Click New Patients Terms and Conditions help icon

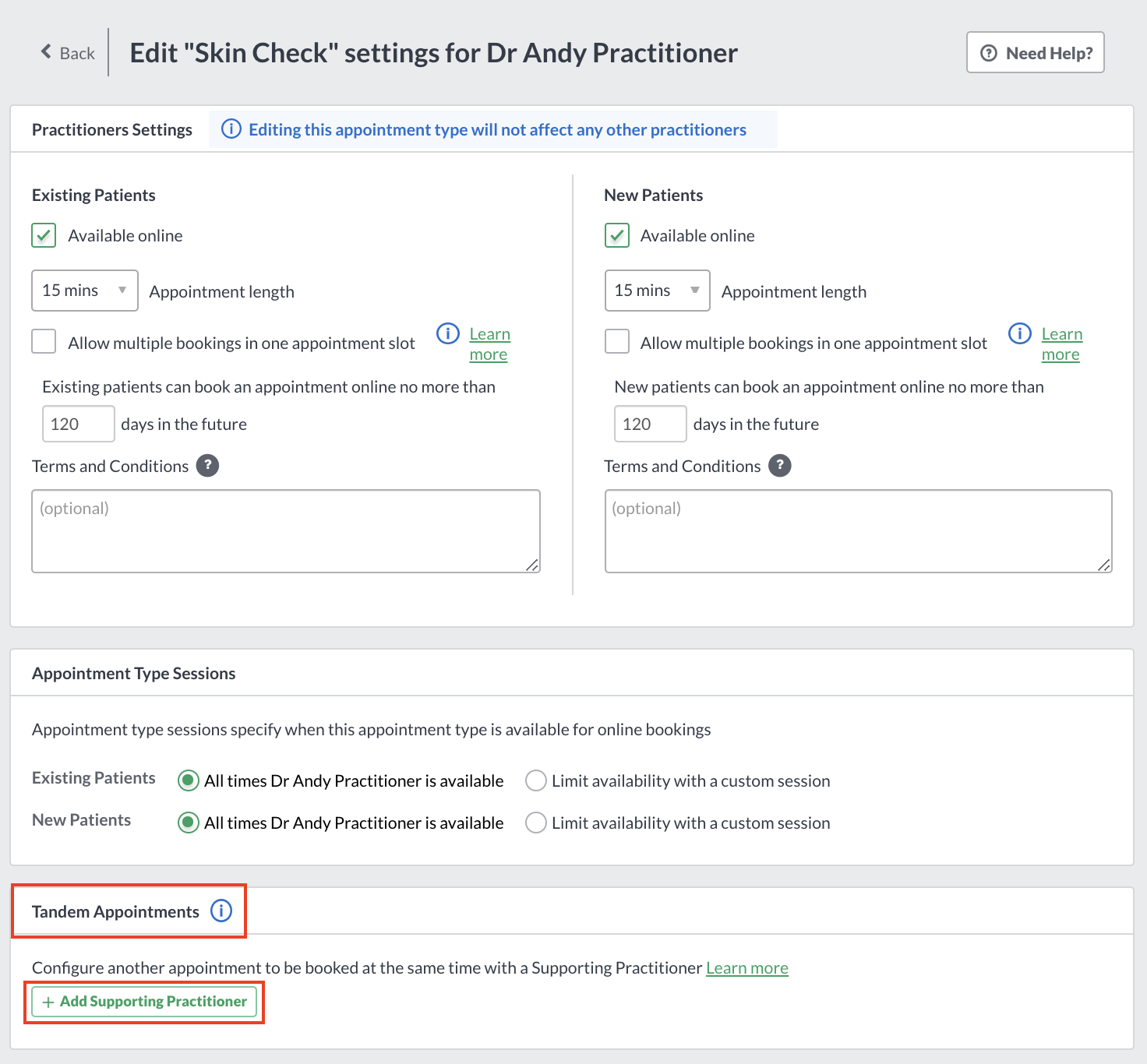(x=780, y=466)
